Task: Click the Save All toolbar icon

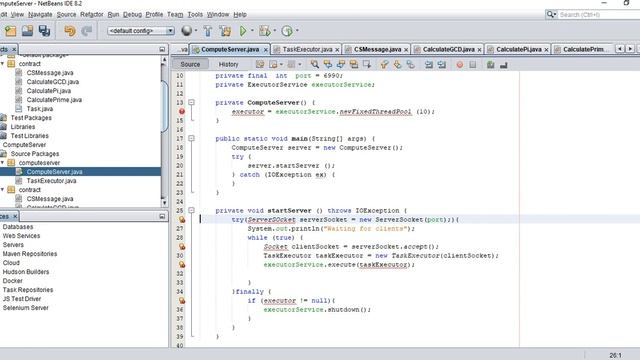Action: click(44, 31)
